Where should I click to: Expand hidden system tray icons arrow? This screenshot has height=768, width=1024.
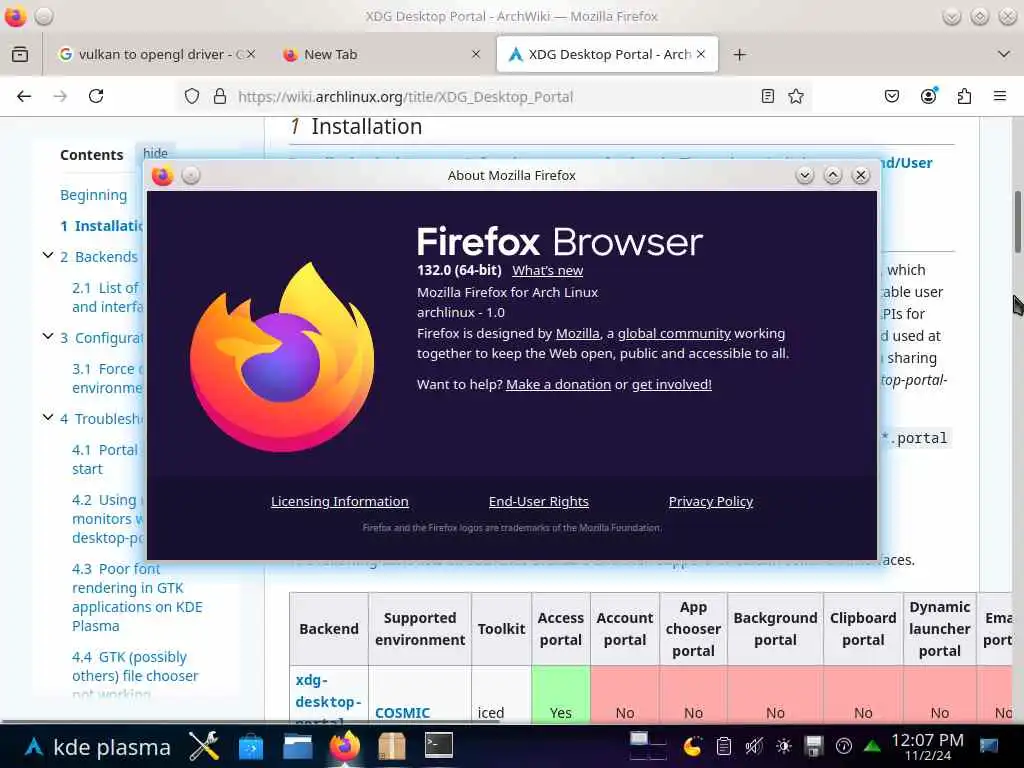pyautogui.click(x=872, y=746)
